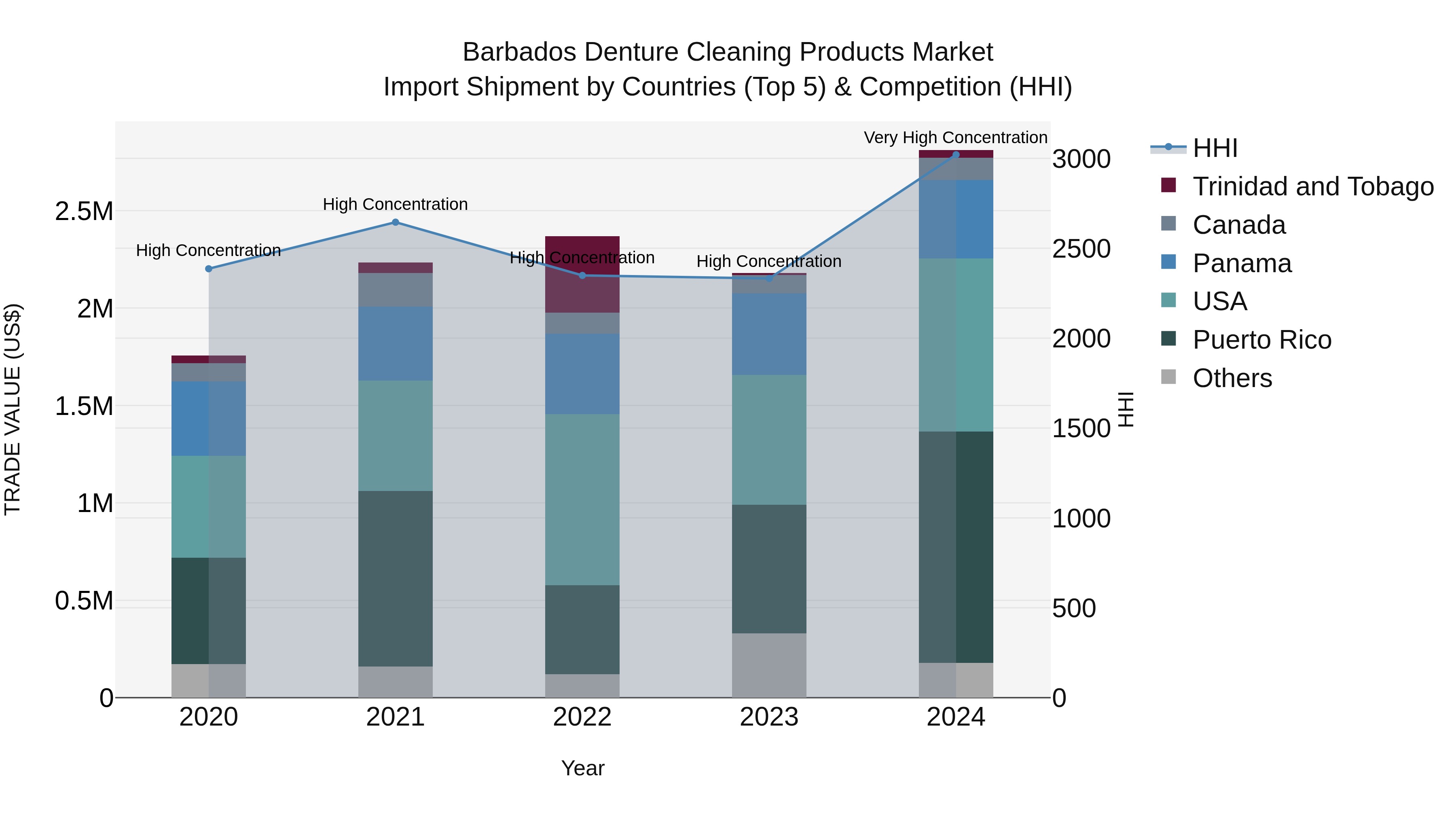Toggle the HHI legend entry
This screenshot has width=1456, height=819.
coord(1194,148)
